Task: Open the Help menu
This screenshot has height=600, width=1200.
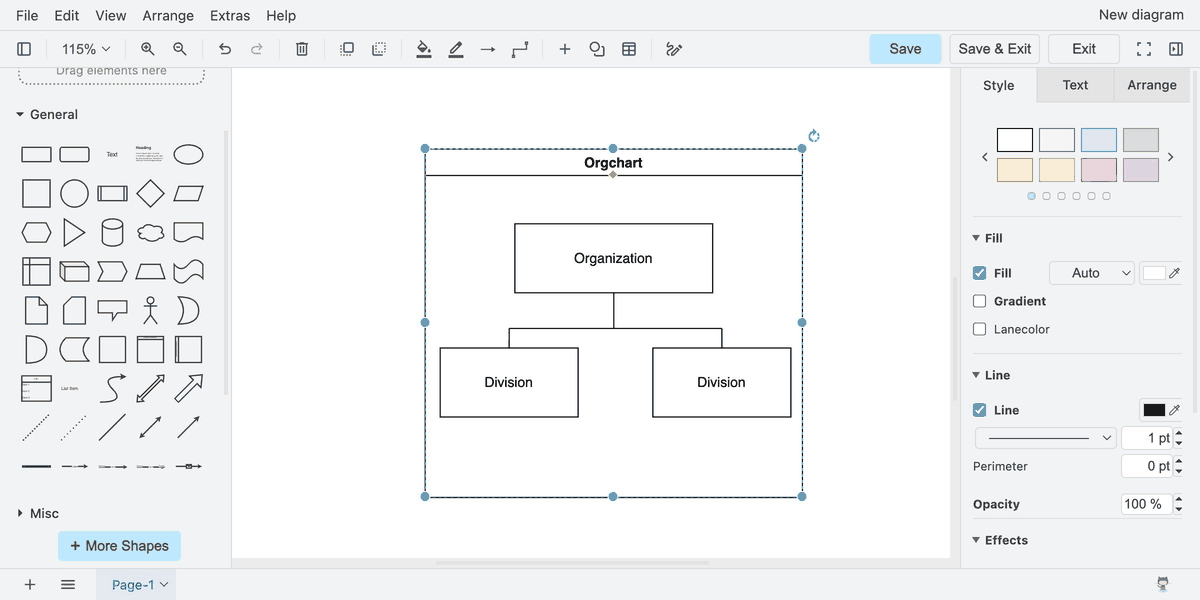Action: click(281, 15)
